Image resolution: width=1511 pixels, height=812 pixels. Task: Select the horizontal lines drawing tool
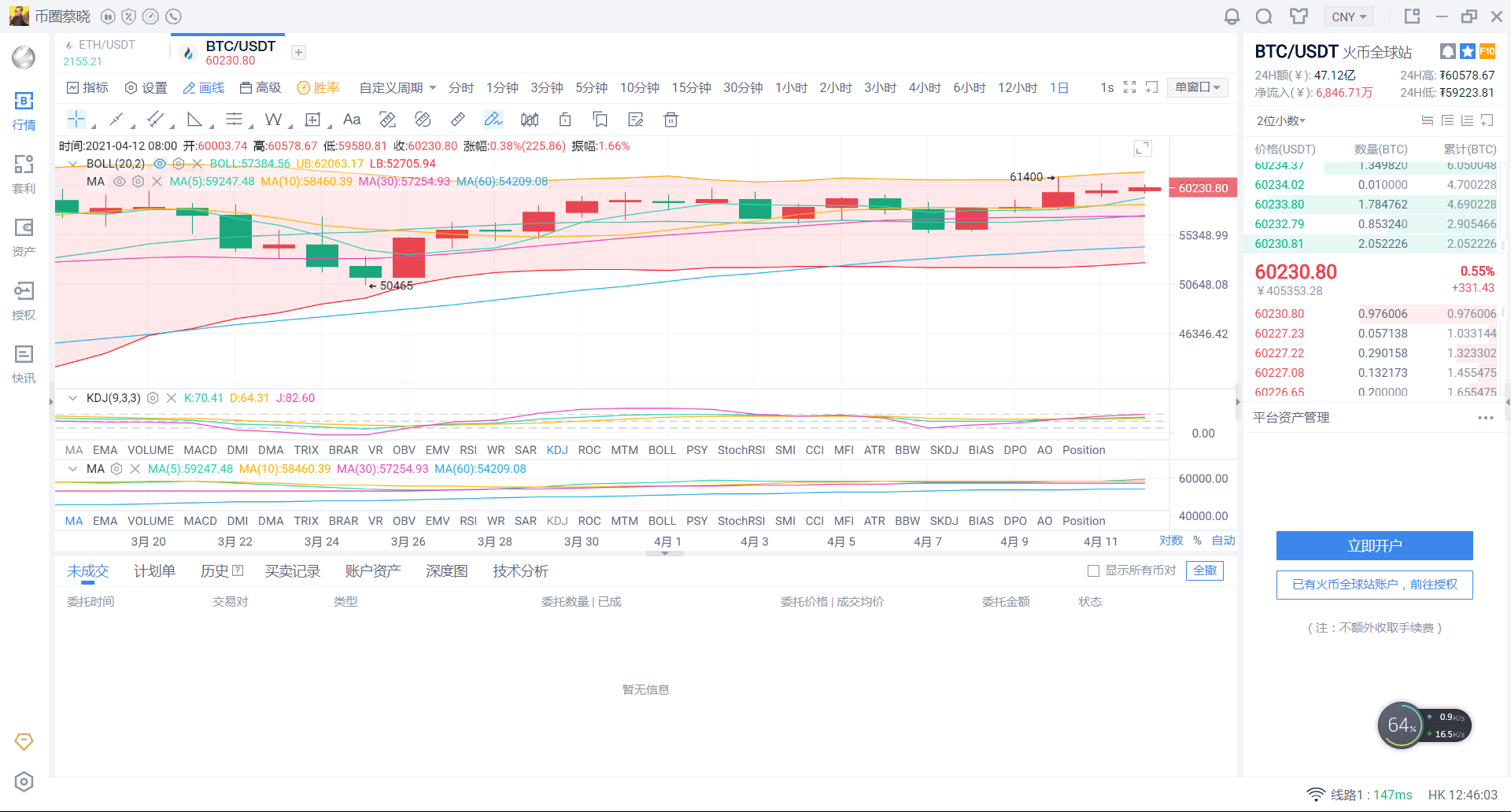(234, 120)
